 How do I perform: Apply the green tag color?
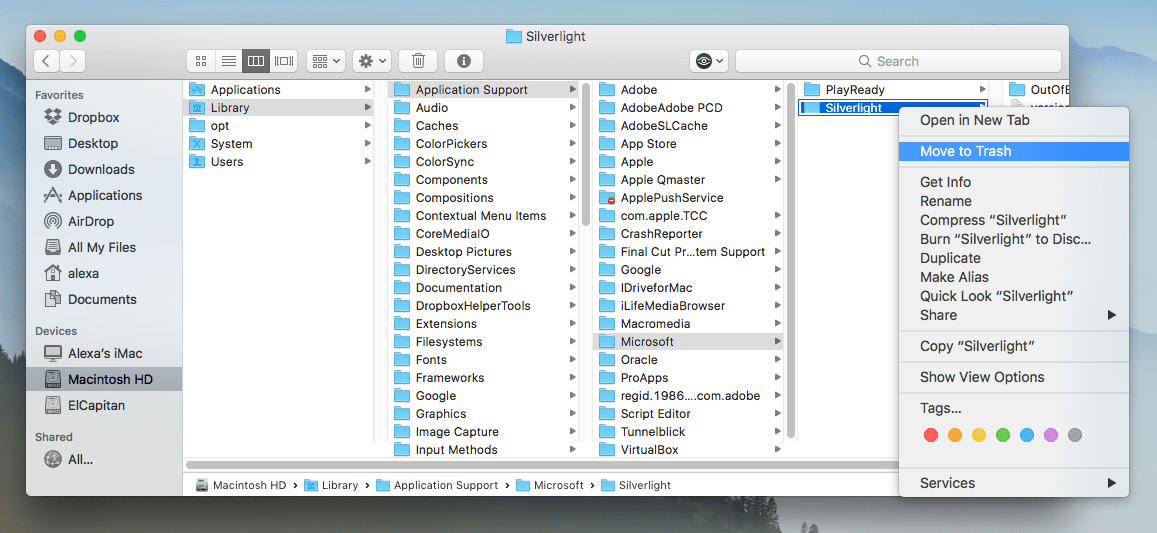[1003, 435]
